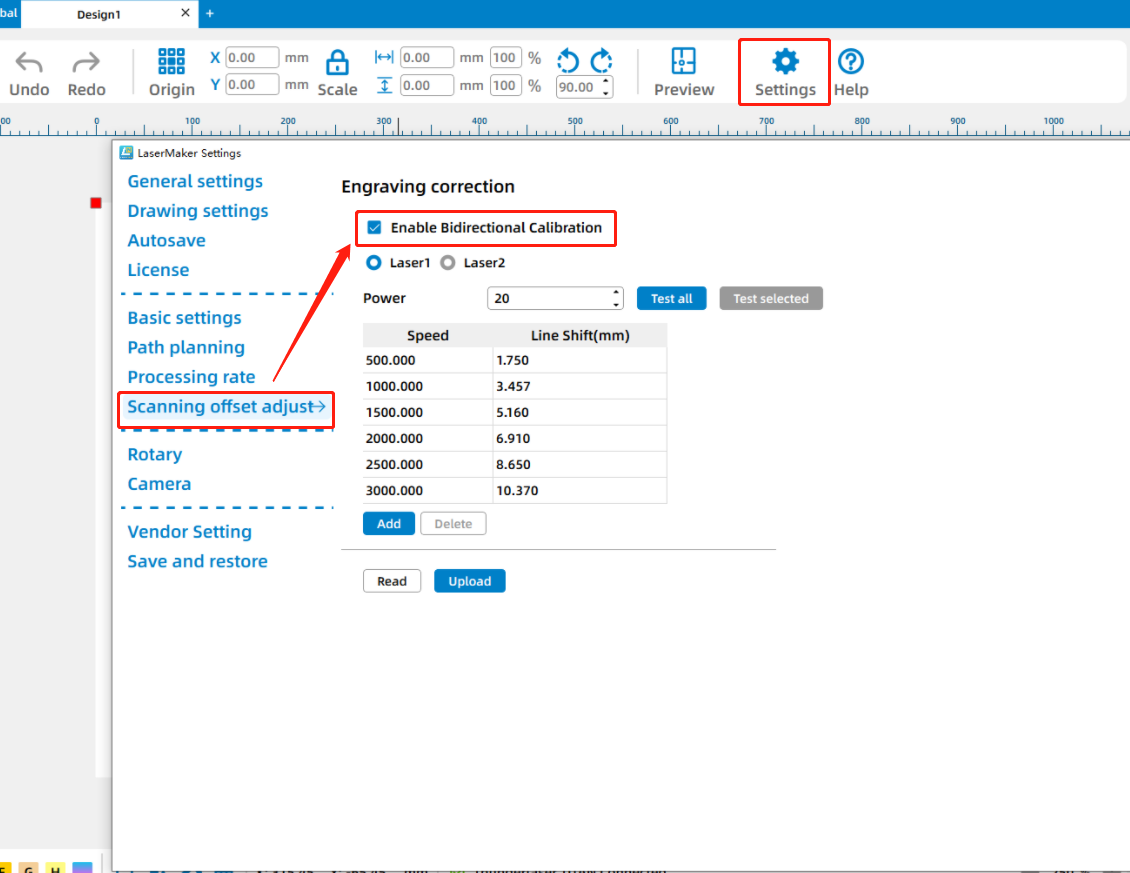Open General settings in the sidebar

[195, 181]
